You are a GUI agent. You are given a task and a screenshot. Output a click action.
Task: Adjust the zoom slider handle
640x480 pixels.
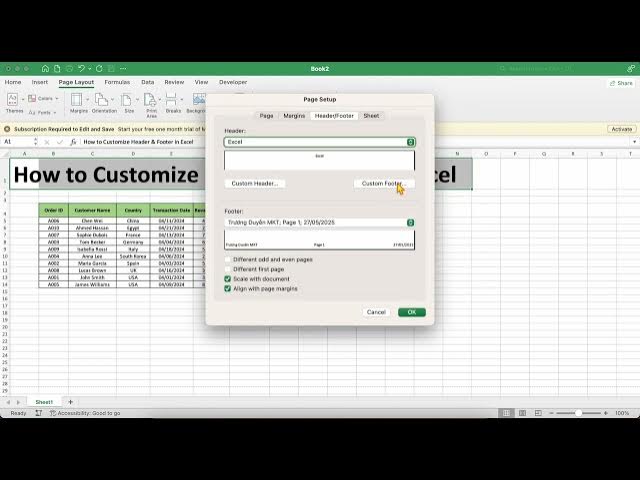pos(578,413)
